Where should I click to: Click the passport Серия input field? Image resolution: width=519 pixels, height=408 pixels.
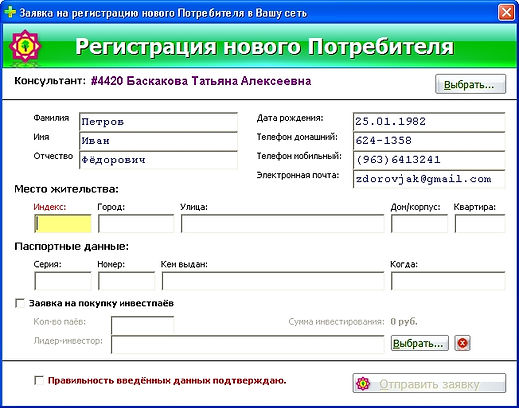pos(63,281)
